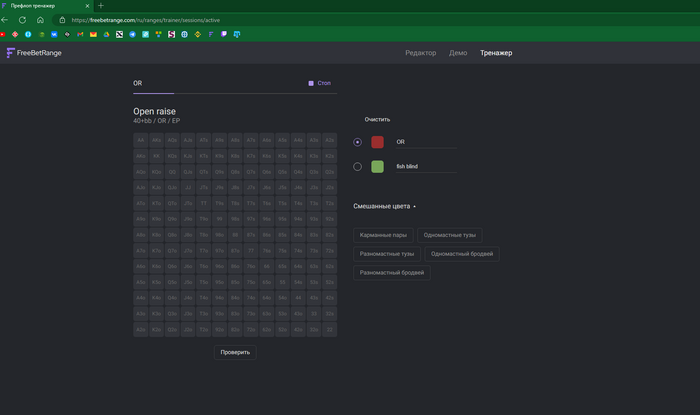Select the TT hand cell
This screenshot has height=415, width=700.
(x=204, y=203)
